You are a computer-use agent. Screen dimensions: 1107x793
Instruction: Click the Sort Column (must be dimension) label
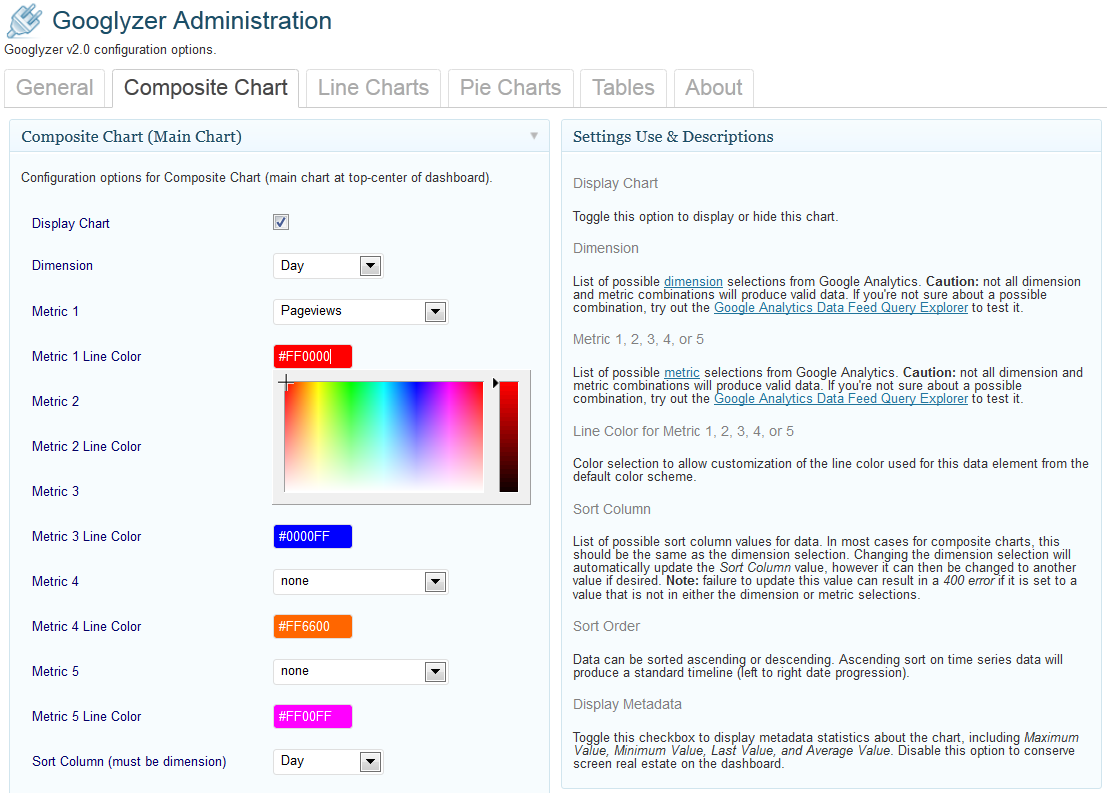(x=129, y=761)
